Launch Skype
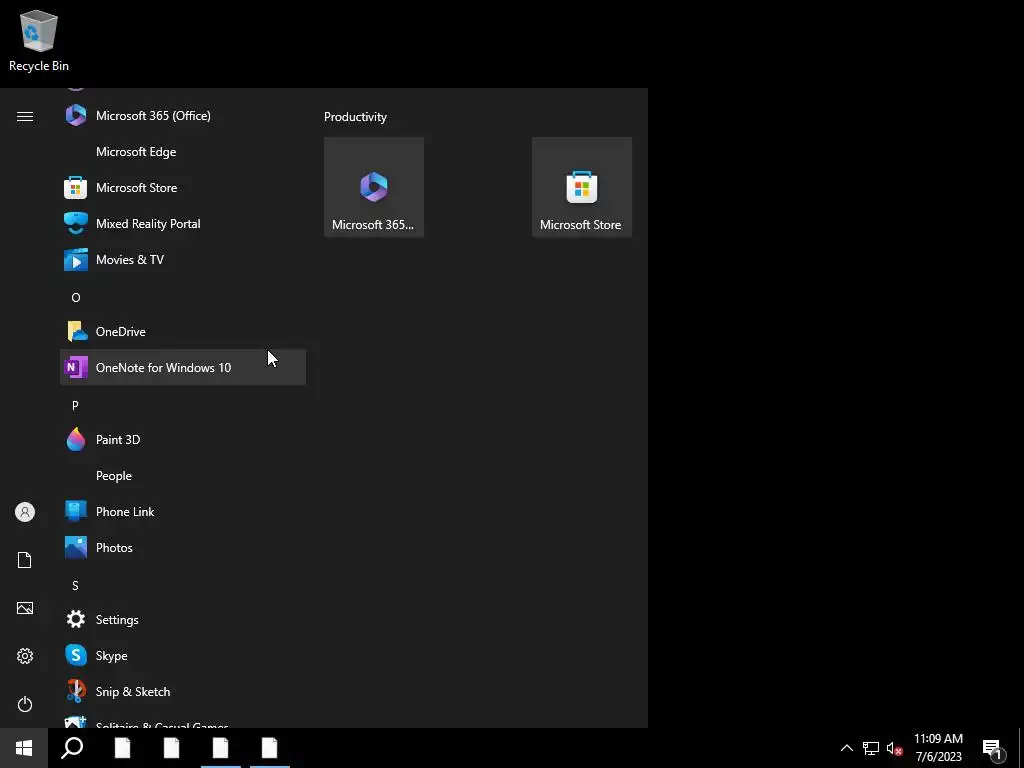1024x768 pixels. coord(183,656)
